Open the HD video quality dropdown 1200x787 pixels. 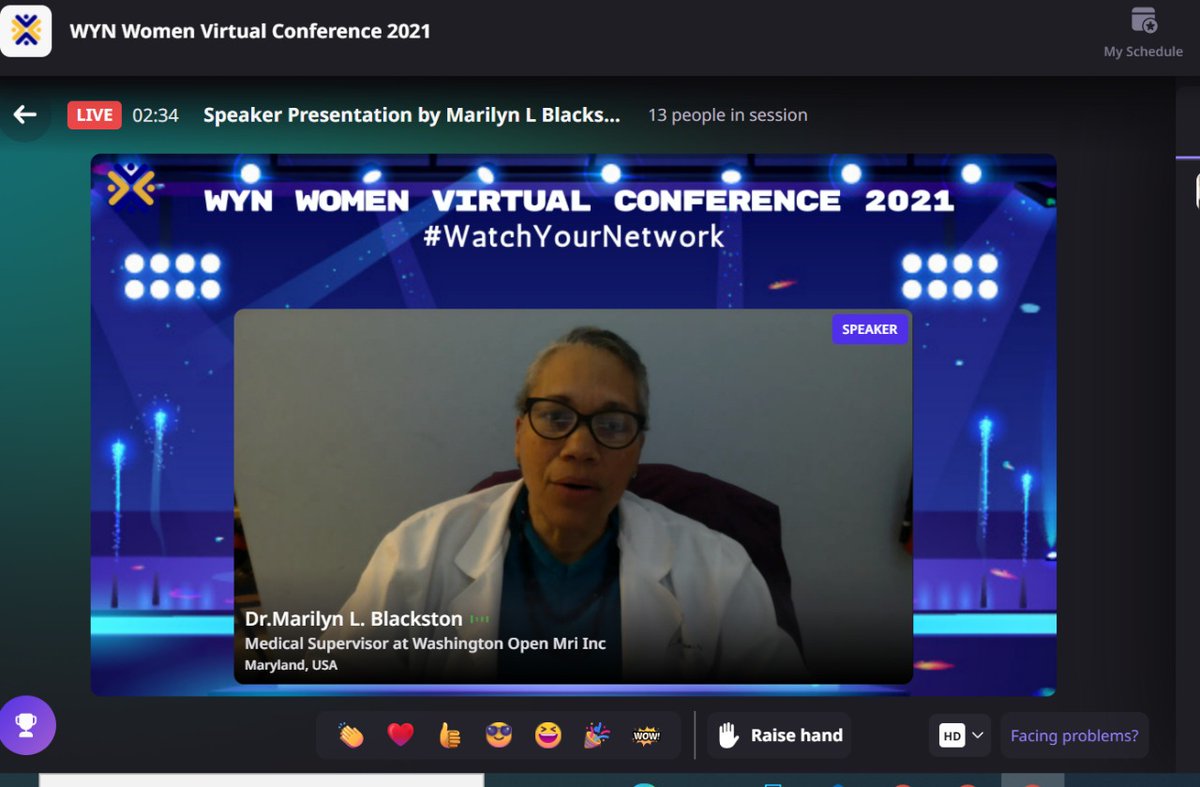961,736
